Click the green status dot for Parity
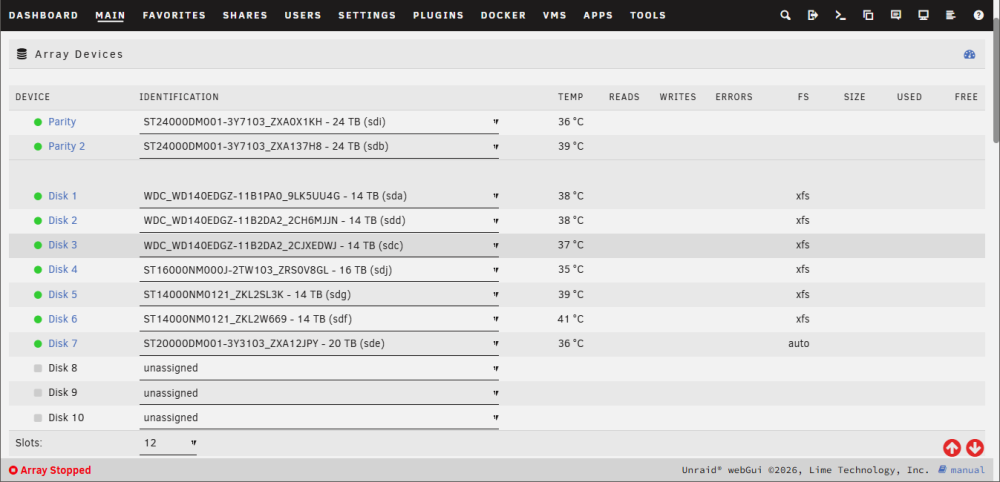Screen dimensions: 1000x482 [38, 122]
